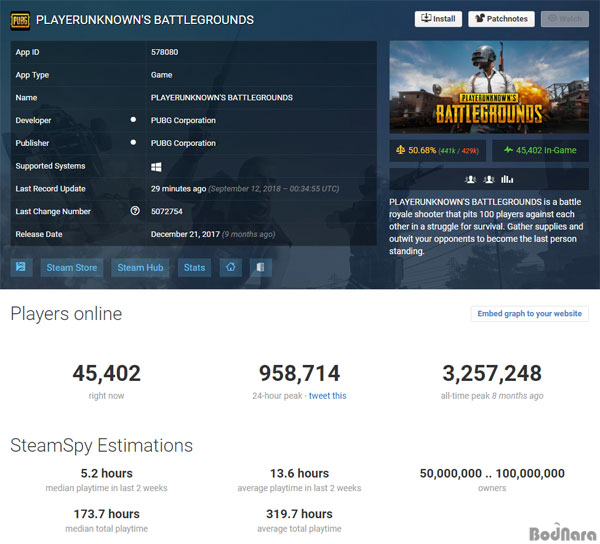Click the 29 minutes ago timestamp
The height and width of the screenshot is (544, 600).
(x=178, y=189)
